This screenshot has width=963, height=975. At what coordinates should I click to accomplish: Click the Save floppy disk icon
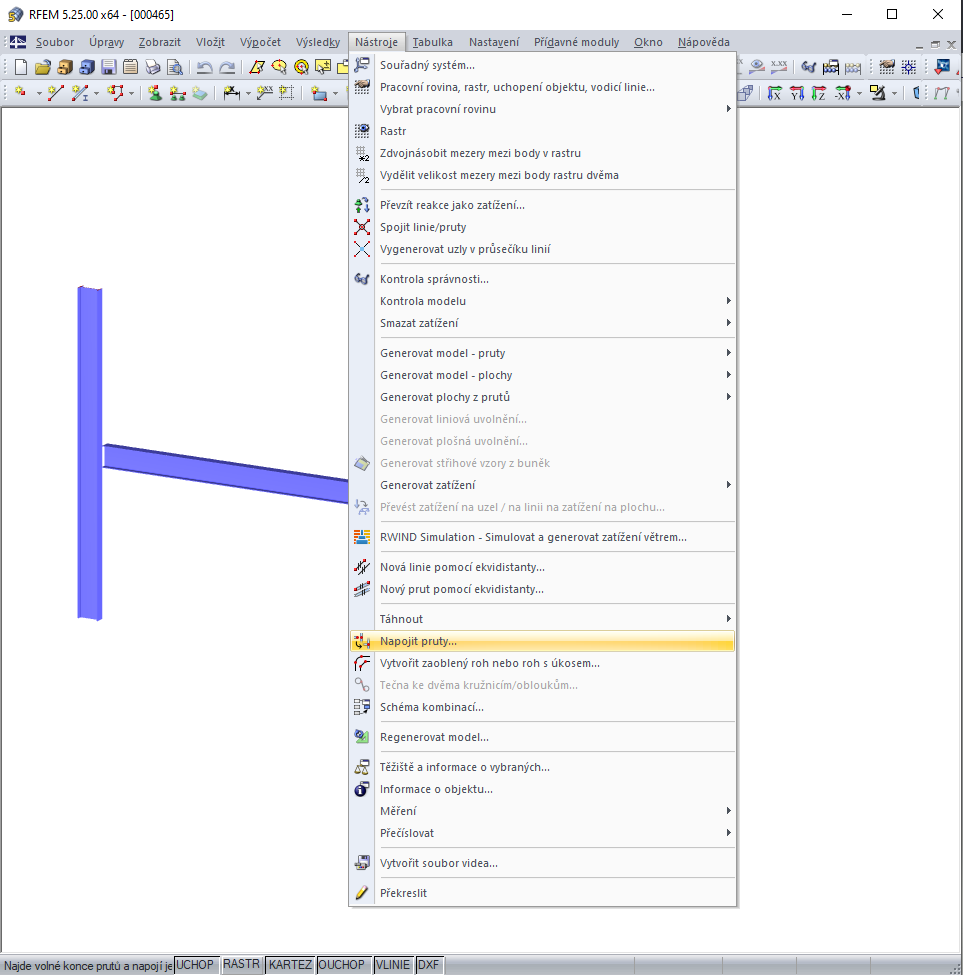109,67
